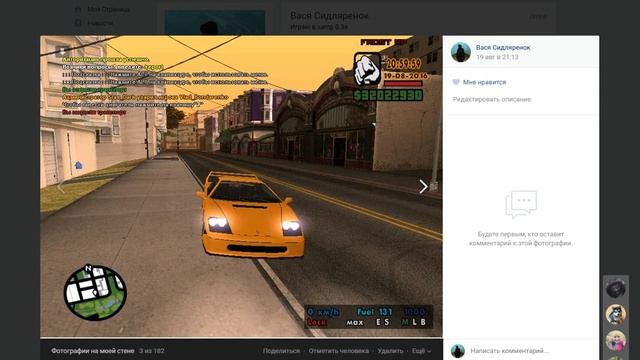Open Вася Сидляренок profile name link
Image resolution: width=640 pixels, height=360 pixels.
pos(503,47)
